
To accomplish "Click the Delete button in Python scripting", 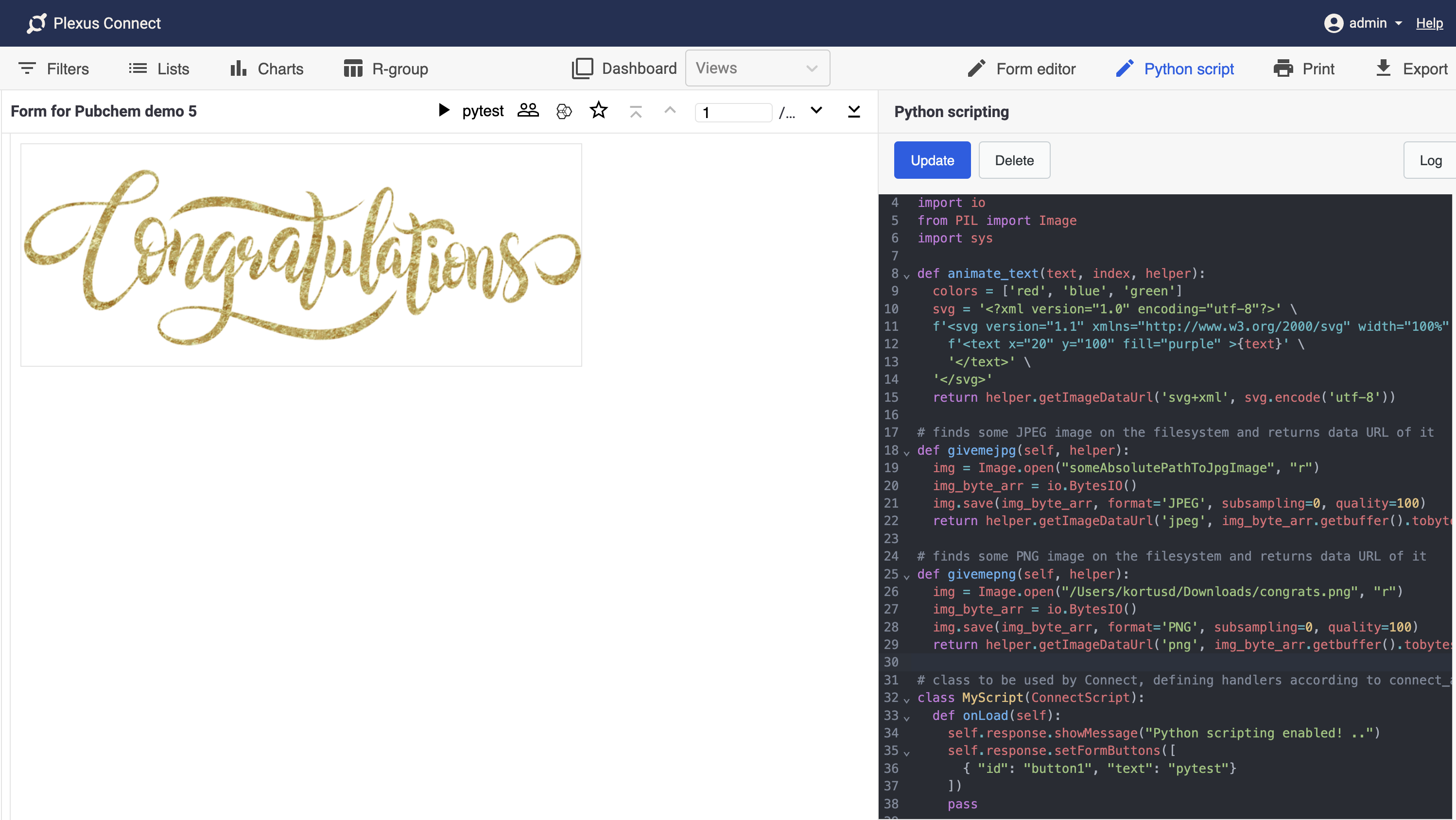I will (1013, 160).
